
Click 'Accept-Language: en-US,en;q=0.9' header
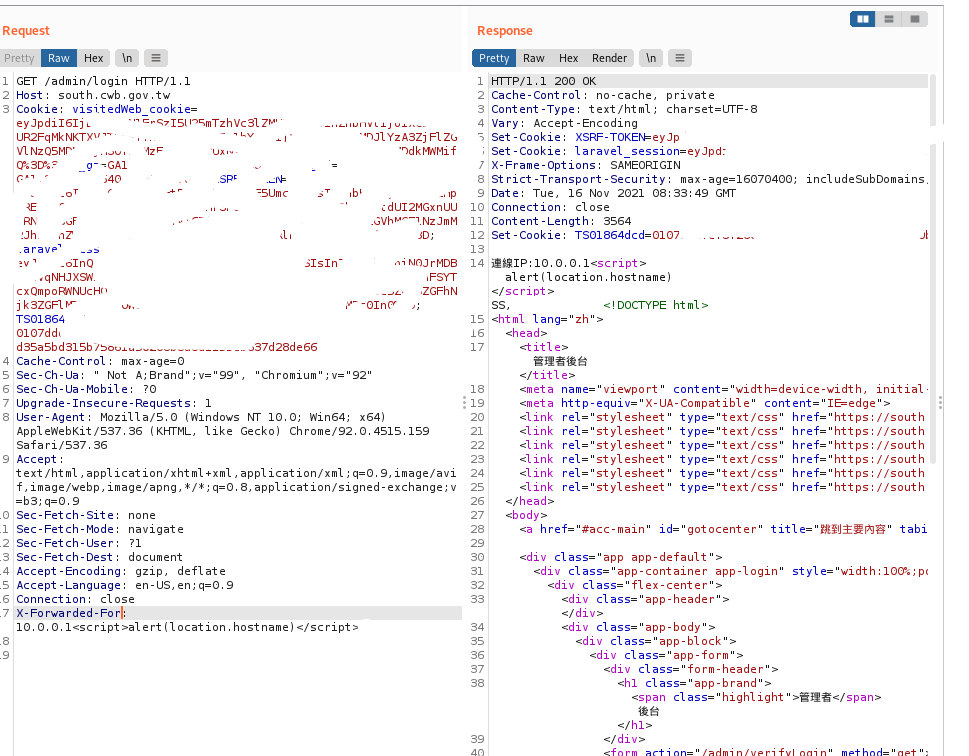(125, 585)
